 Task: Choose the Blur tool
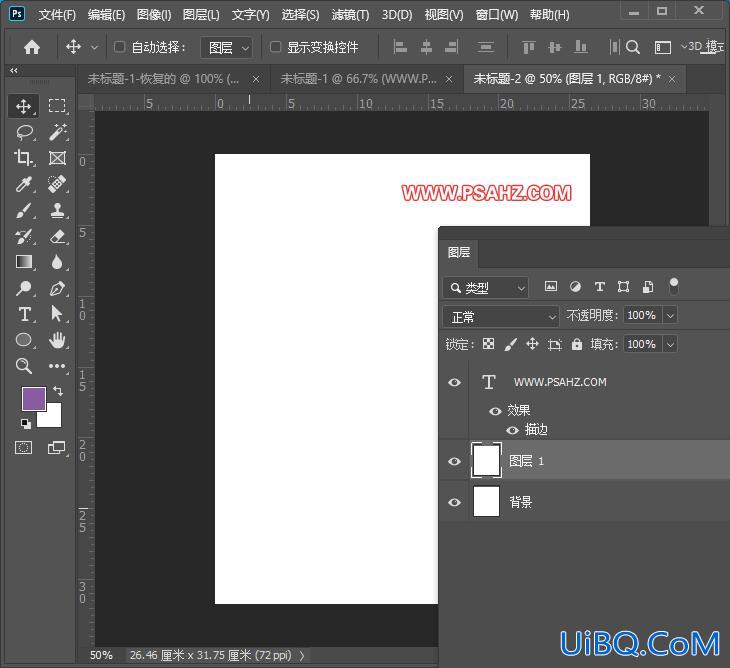pos(57,262)
